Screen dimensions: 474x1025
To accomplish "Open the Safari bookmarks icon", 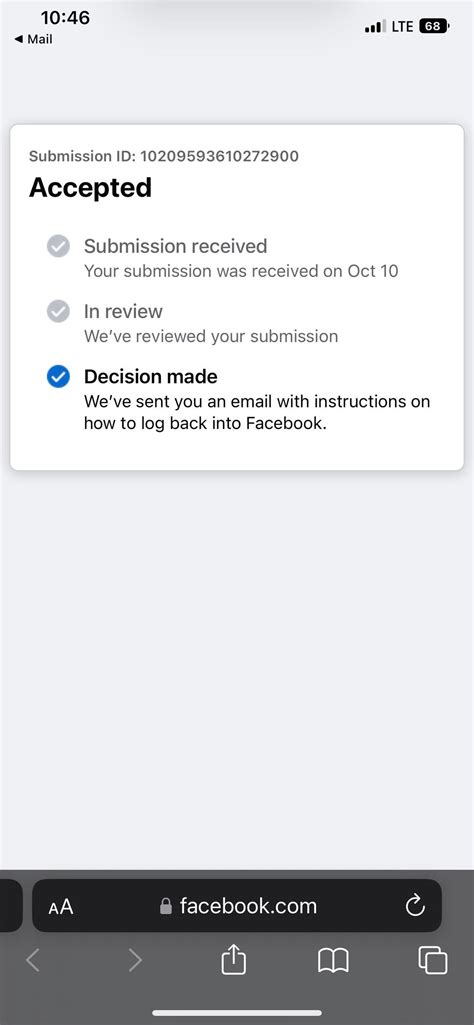I will click(333, 961).
